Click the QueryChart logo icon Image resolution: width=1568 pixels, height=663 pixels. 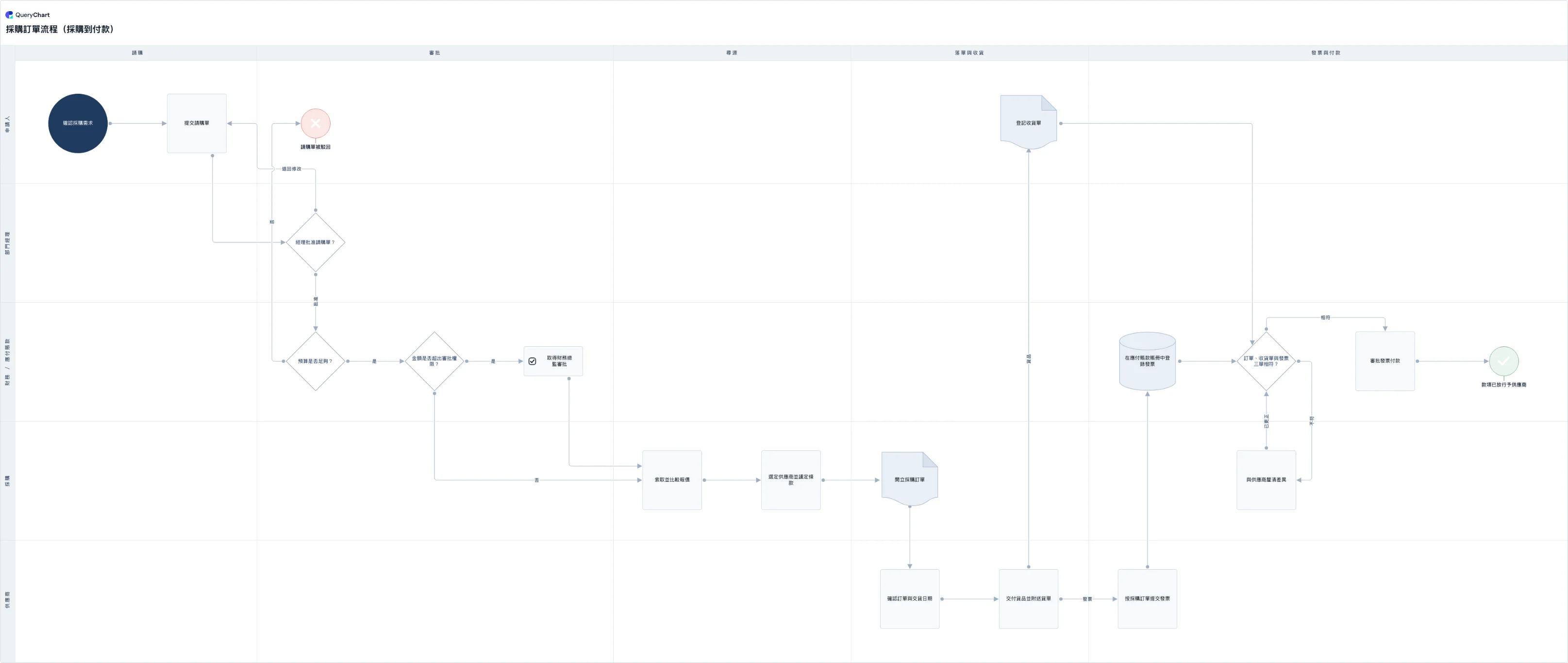(x=9, y=15)
